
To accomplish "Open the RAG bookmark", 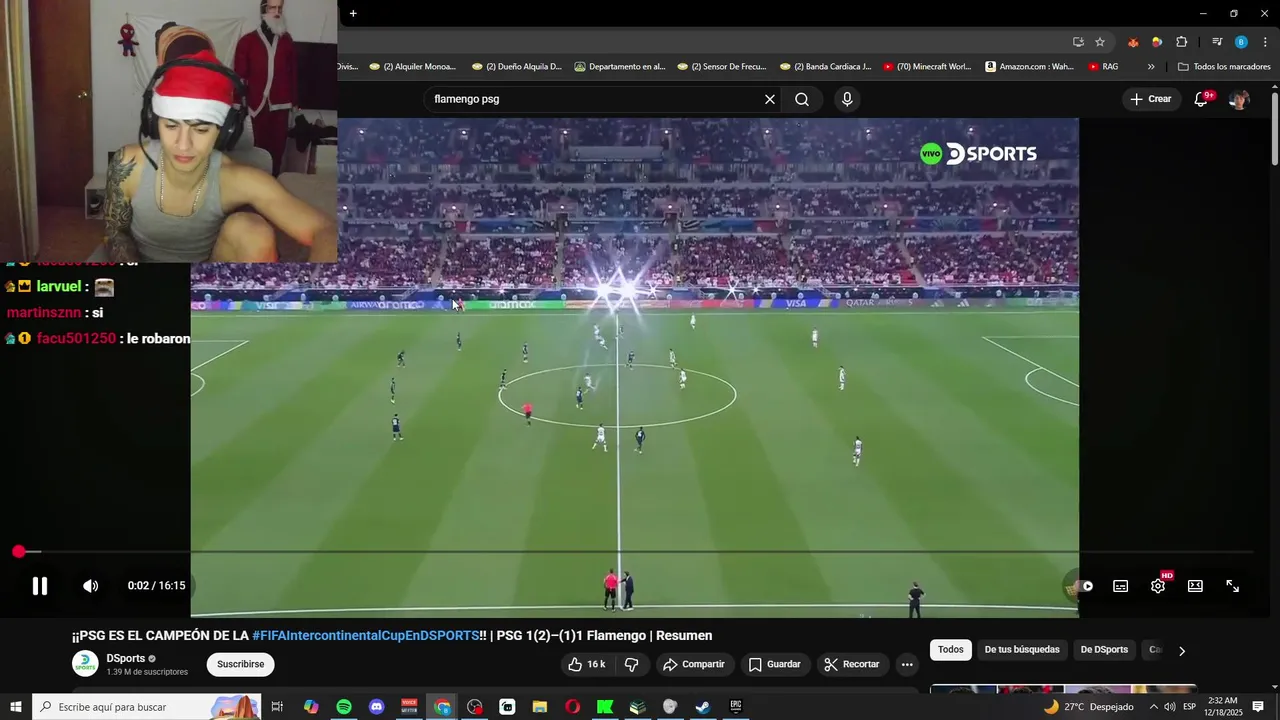I will click(x=1103, y=67).
